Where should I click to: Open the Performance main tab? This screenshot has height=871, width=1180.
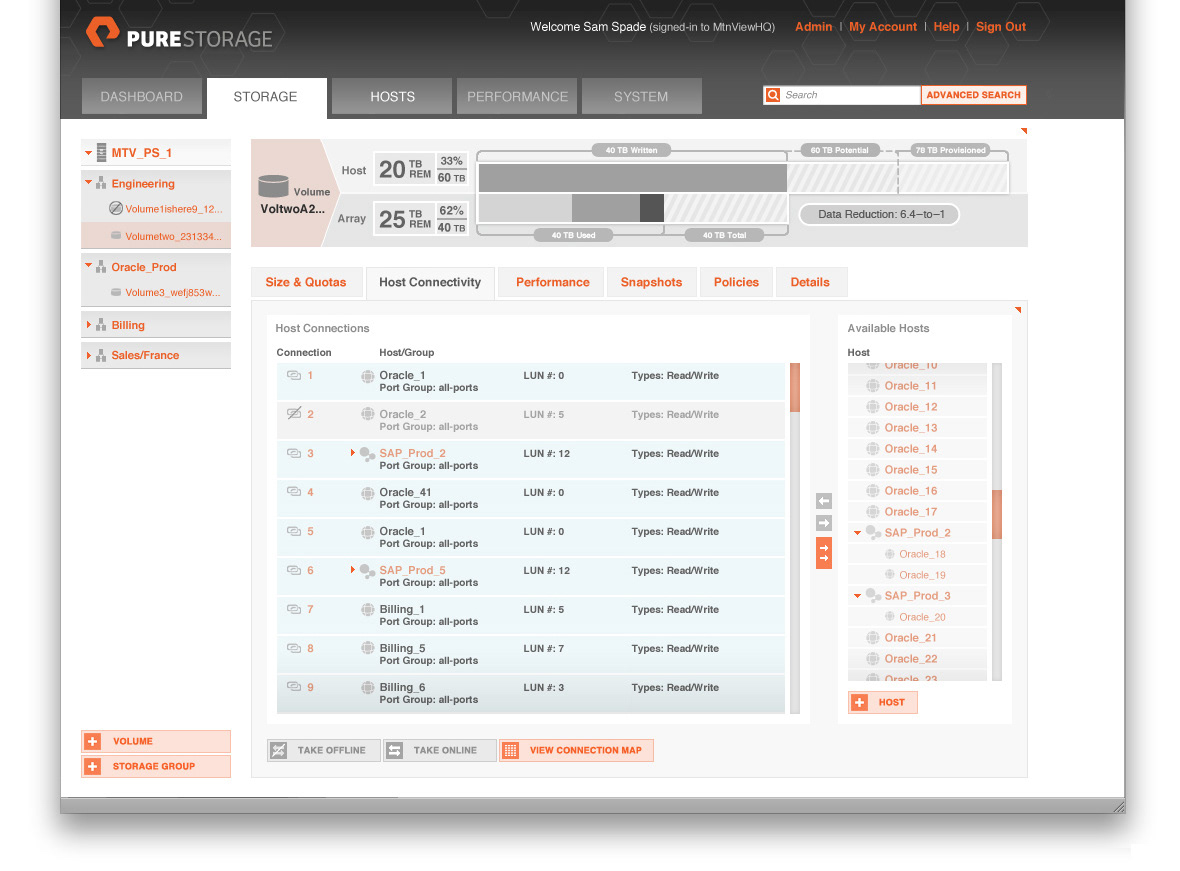[517, 96]
